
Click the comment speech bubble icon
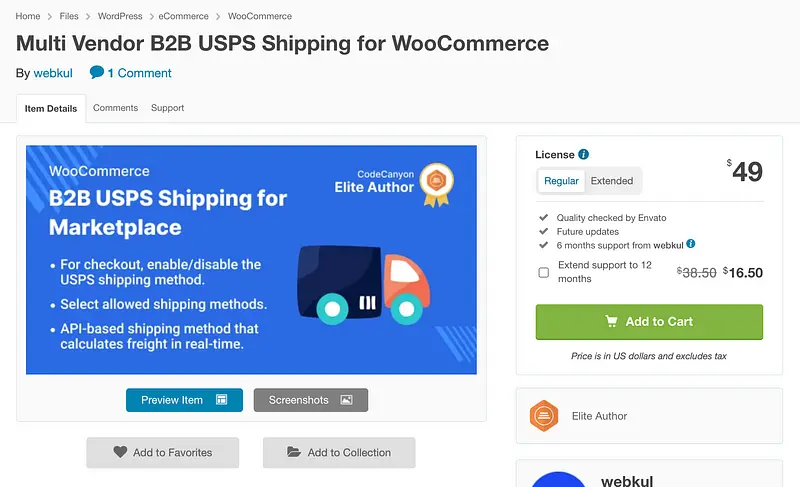(96, 72)
